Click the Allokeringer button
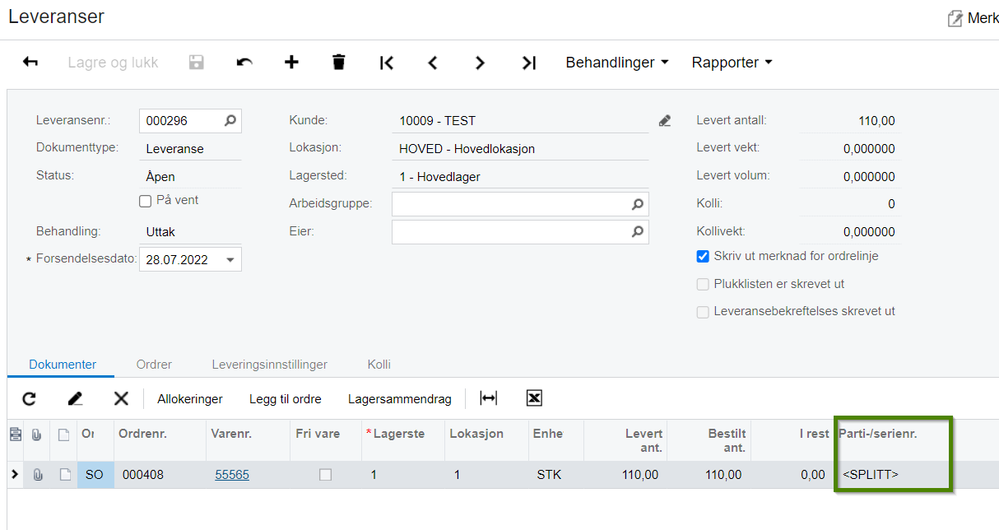The image size is (999, 530). pos(190,399)
